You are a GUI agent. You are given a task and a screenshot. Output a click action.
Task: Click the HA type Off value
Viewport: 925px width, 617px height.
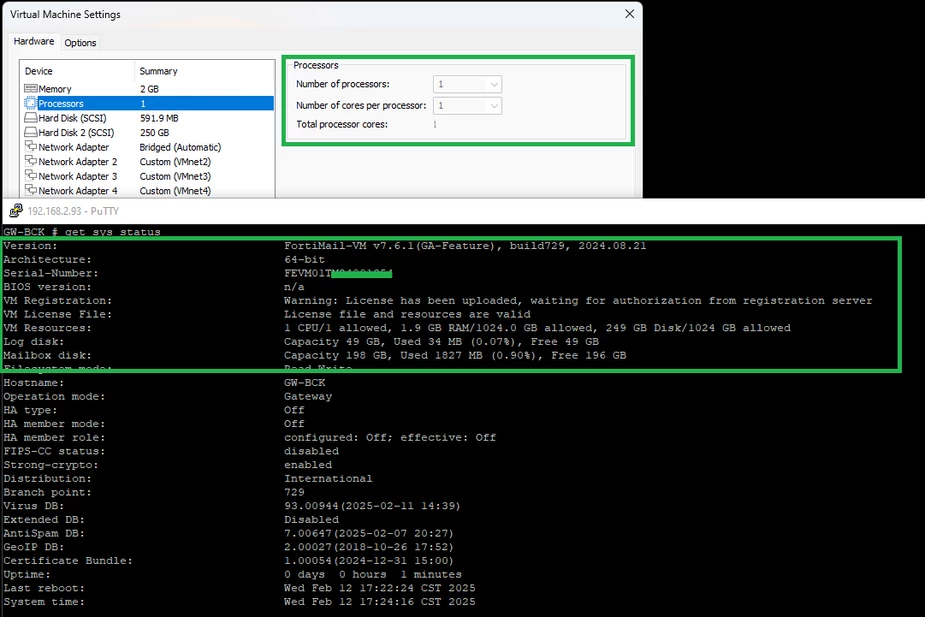pyautogui.click(x=294, y=410)
